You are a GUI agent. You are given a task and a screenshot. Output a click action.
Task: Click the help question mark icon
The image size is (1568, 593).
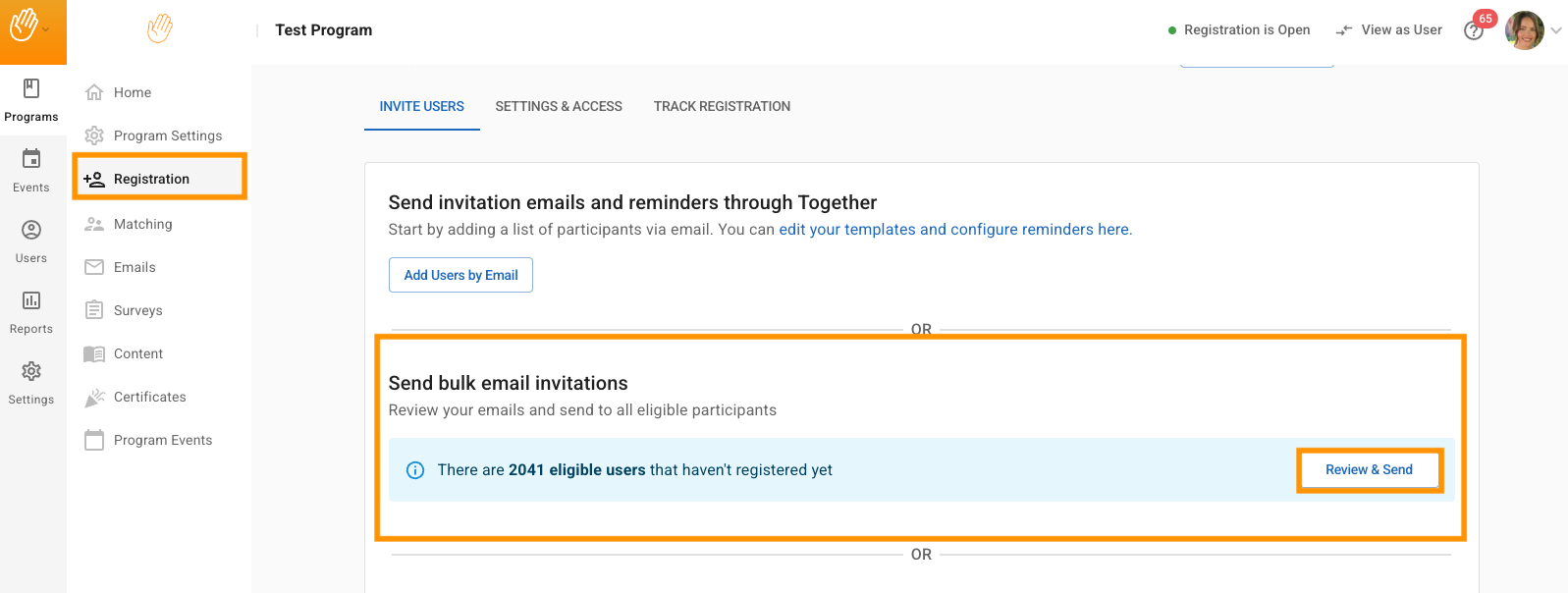(x=1473, y=31)
